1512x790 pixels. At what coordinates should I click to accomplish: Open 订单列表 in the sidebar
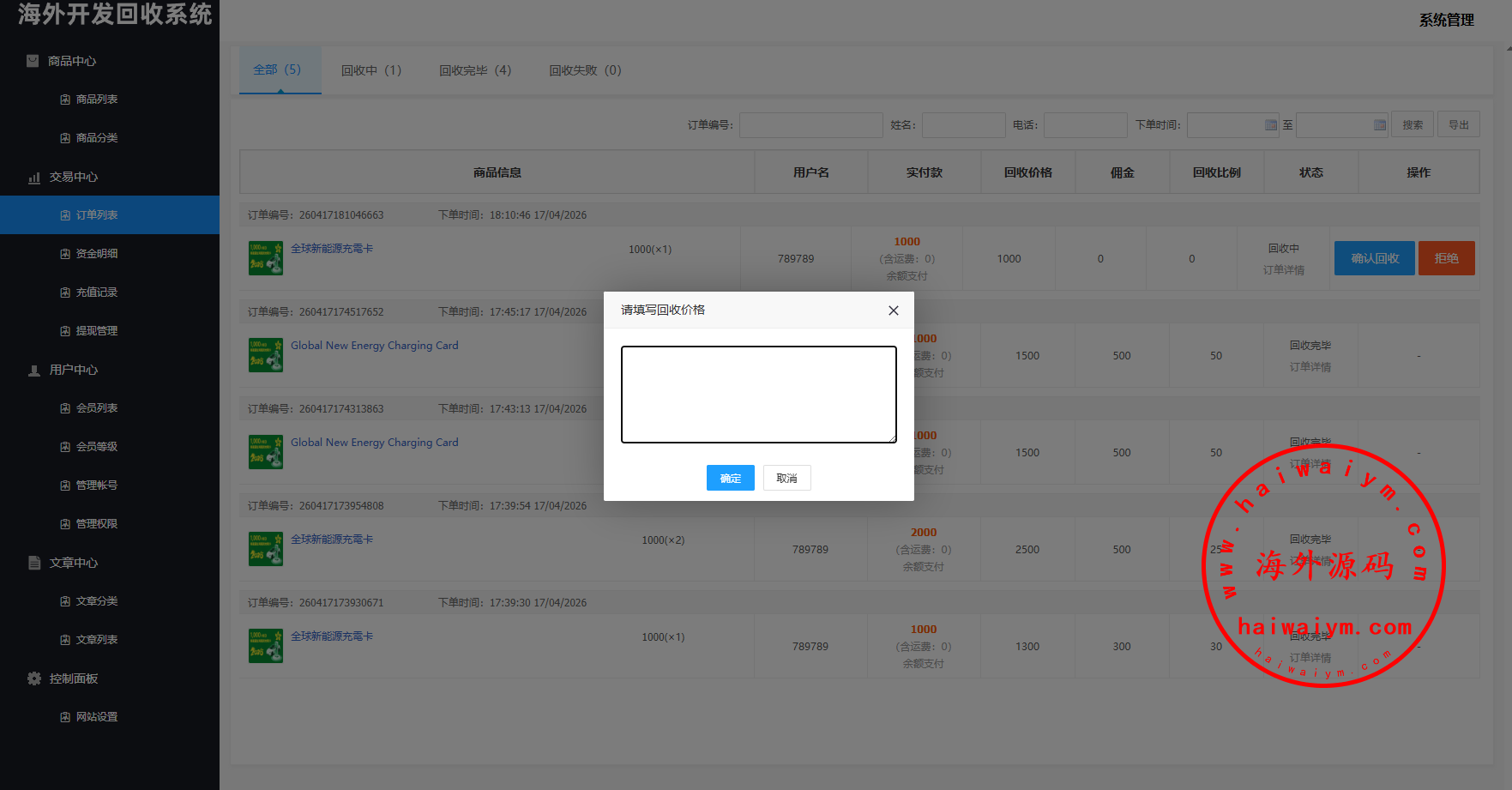97,215
